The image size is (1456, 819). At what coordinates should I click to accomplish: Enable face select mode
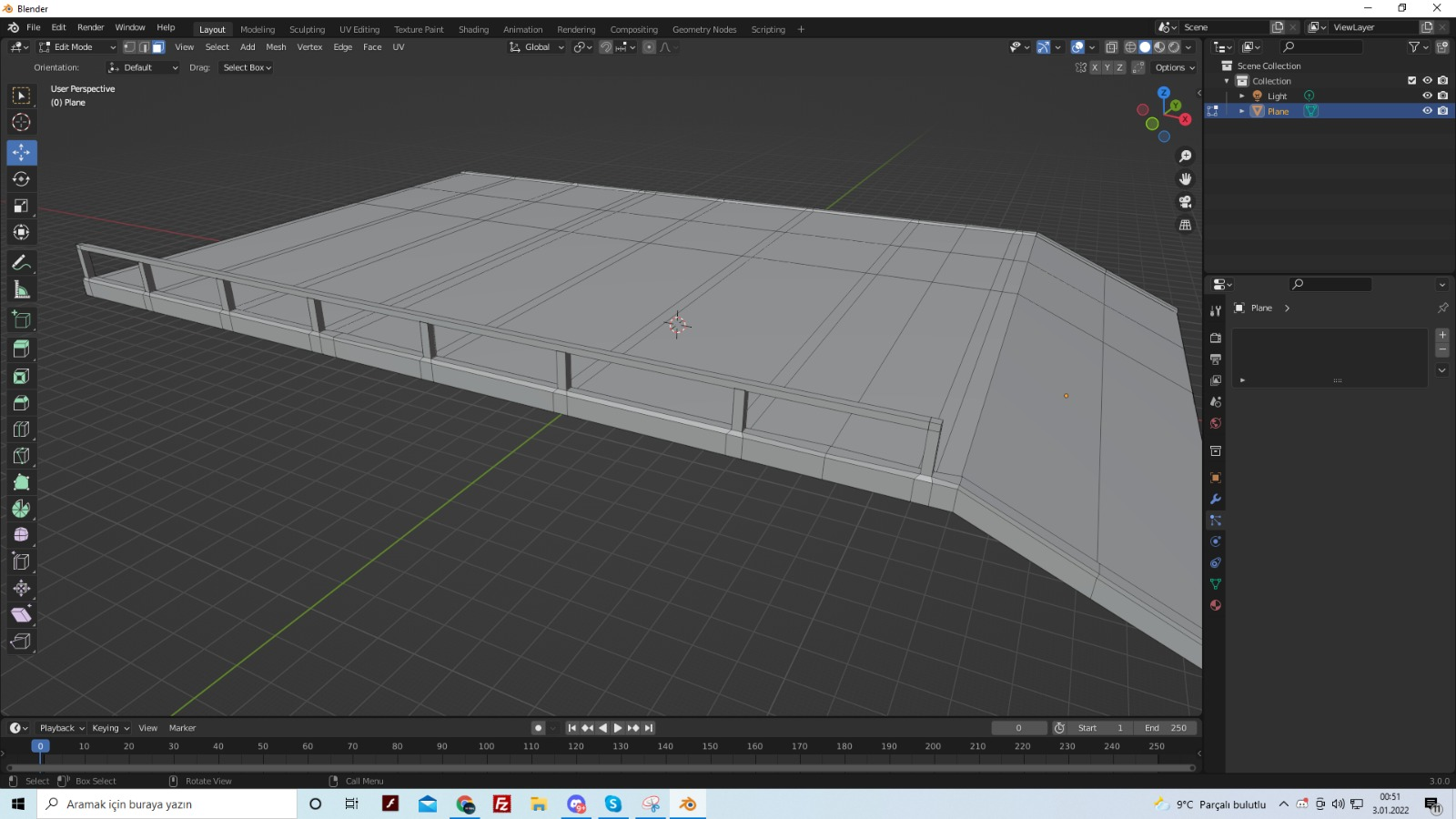coord(157,47)
